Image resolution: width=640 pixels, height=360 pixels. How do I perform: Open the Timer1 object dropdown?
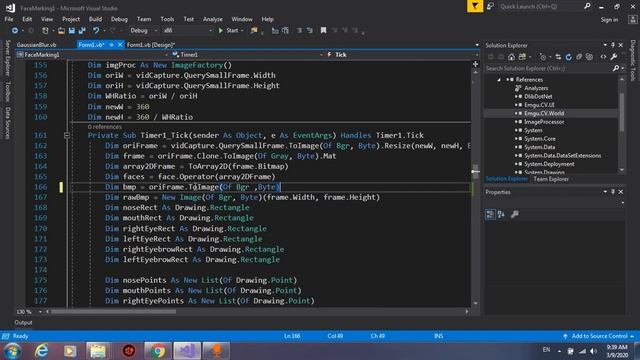point(321,55)
